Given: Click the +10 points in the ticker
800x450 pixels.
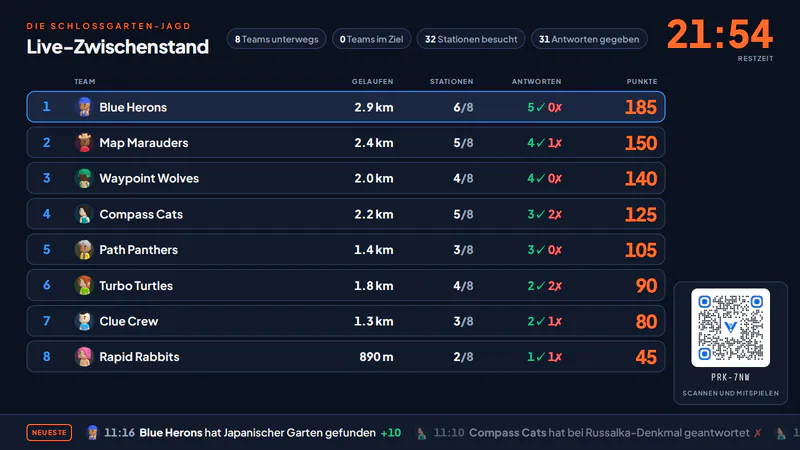Looking at the screenshot, I should [x=391, y=433].
